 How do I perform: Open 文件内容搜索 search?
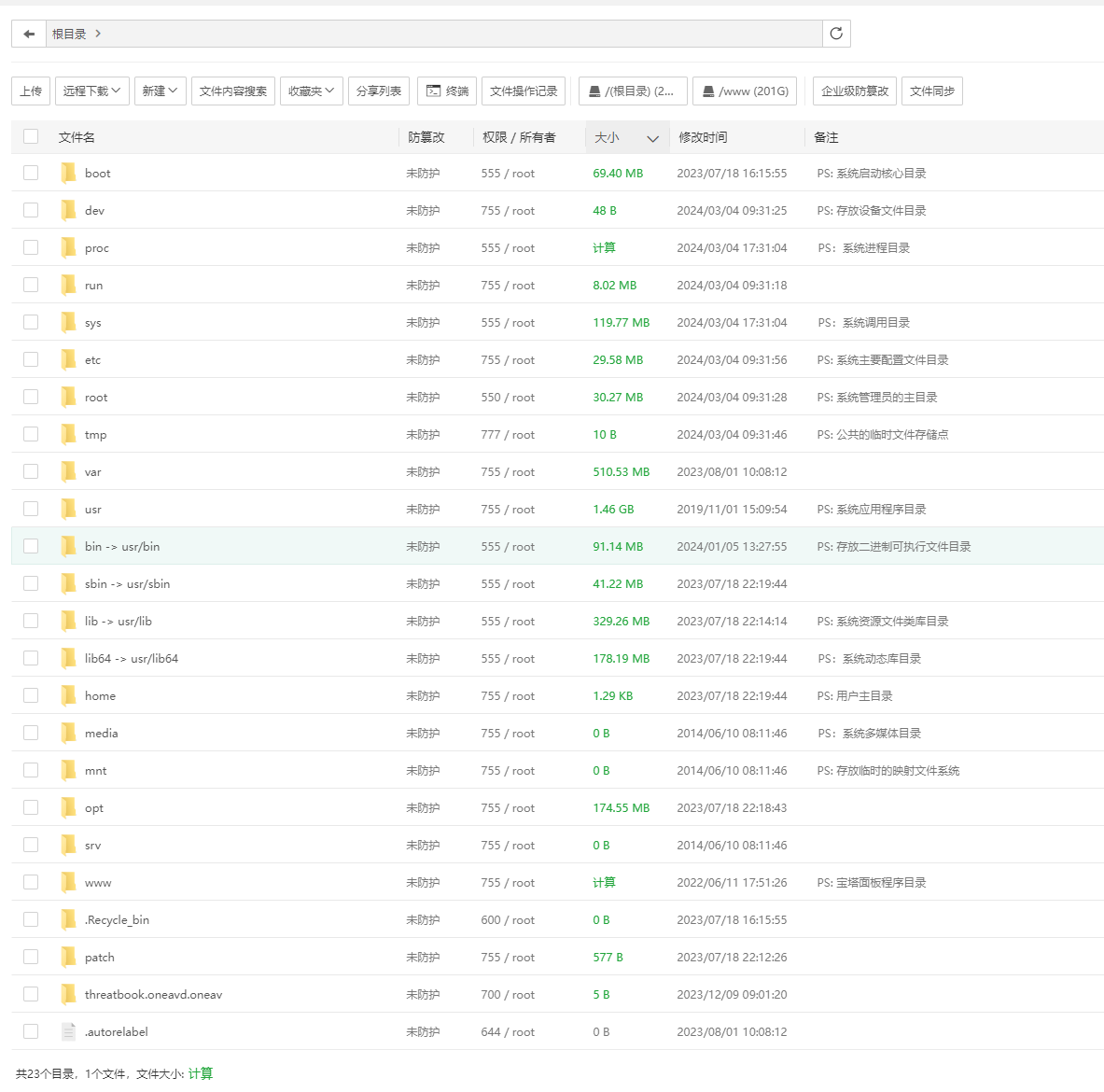pyautogui.click(x=233, y=91)
